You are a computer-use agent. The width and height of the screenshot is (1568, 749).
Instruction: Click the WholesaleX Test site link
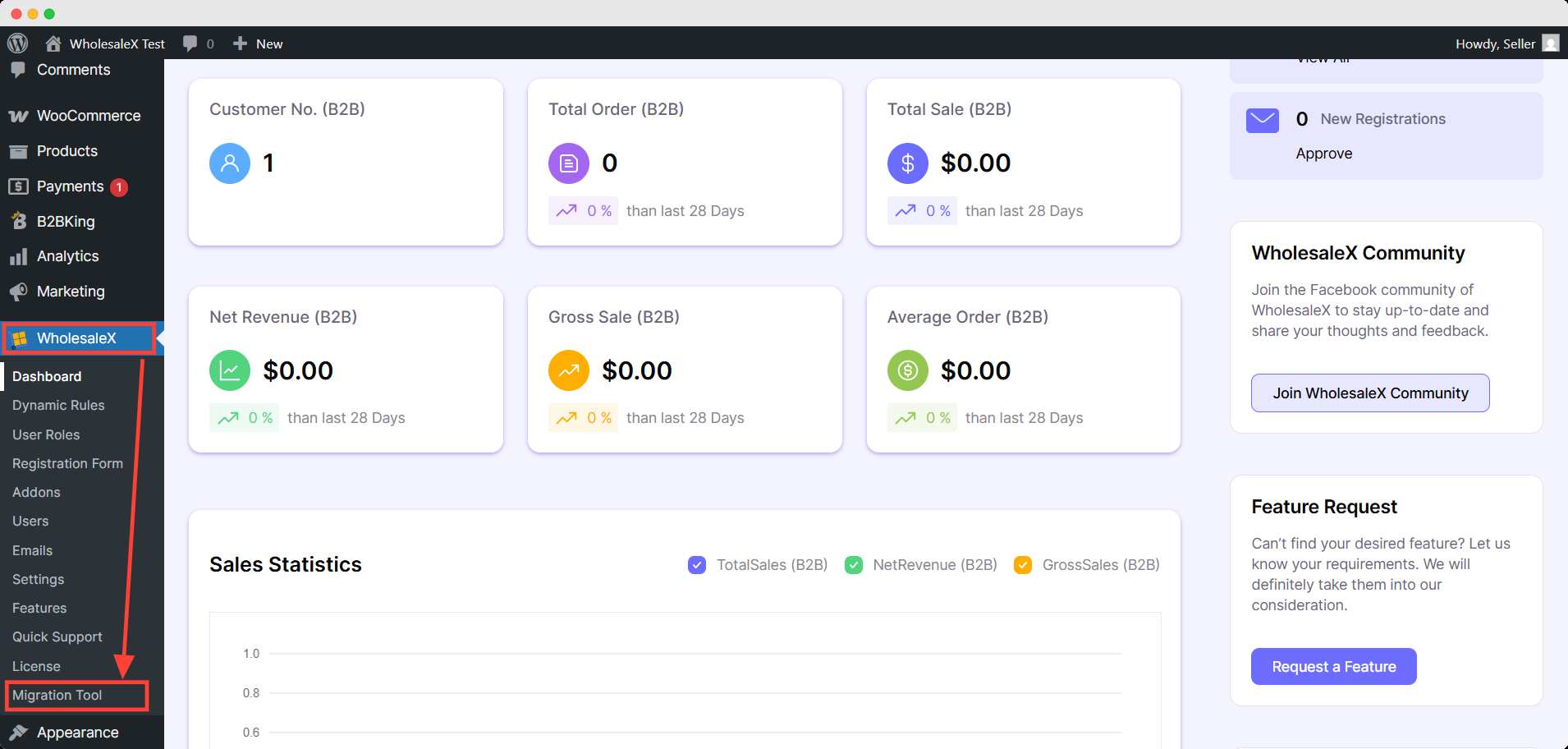click(x=117, y=44)
